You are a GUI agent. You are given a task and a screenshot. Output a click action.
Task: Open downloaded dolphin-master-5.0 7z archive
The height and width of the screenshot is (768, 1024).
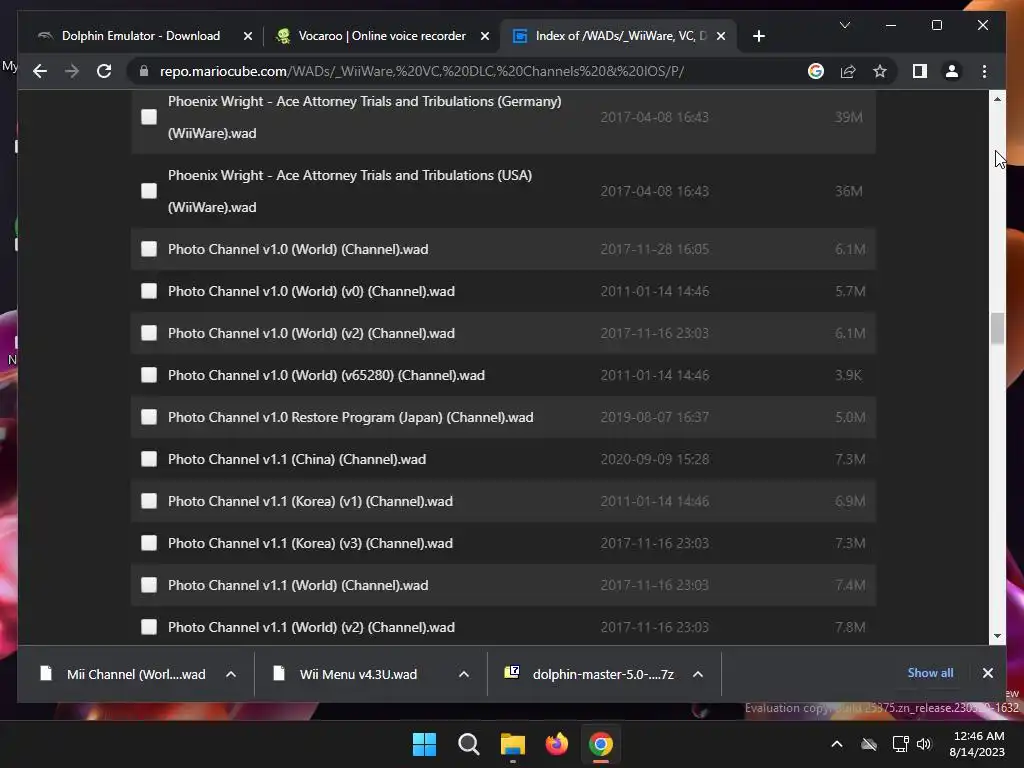(x=590, y=674)
